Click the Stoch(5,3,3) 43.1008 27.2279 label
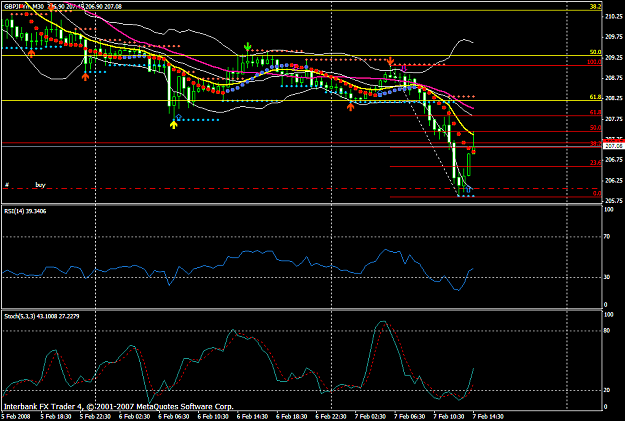Screen dimensions: 625x421 41,316
